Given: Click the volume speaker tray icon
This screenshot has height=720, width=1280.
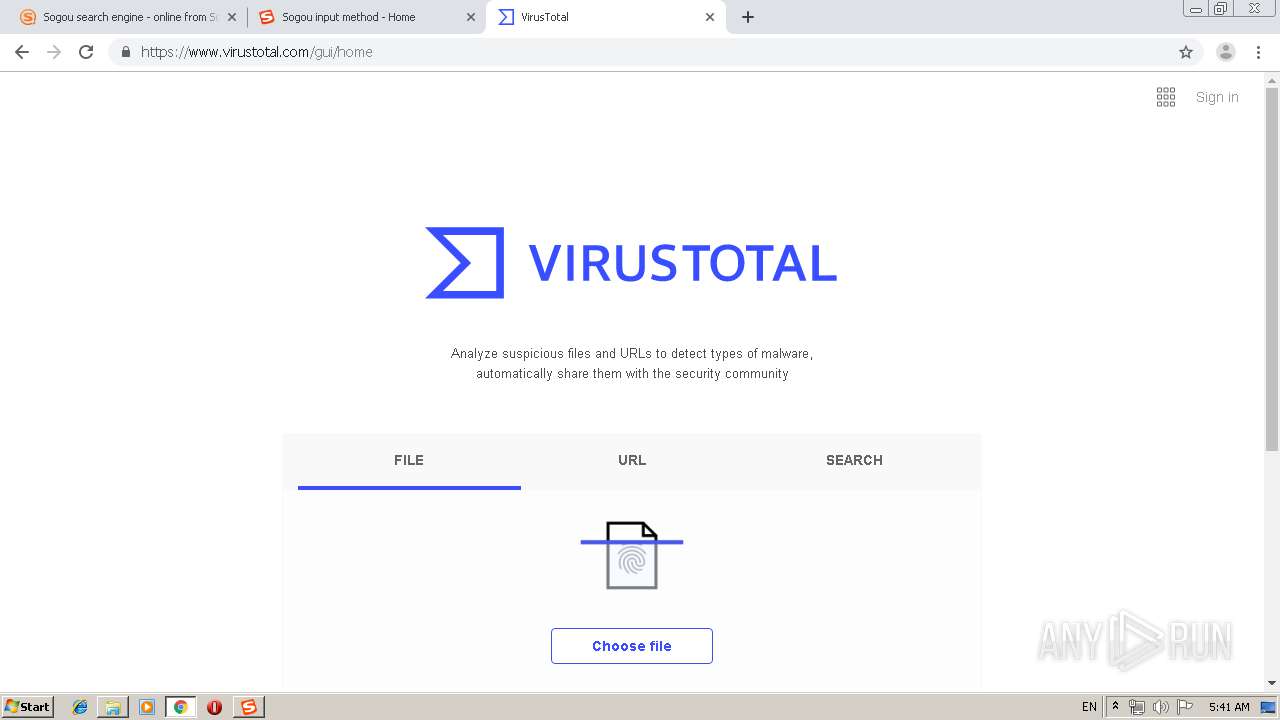Looking at the screenshot, I should 1160,707.
